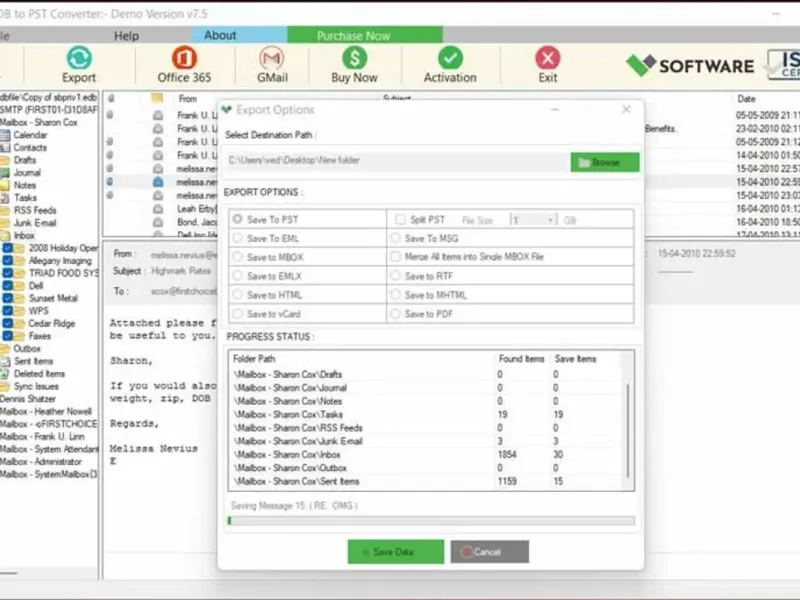Screen dimensions: 800x600
Task: Select the Save To MSG option
Action: pos(395,238)
